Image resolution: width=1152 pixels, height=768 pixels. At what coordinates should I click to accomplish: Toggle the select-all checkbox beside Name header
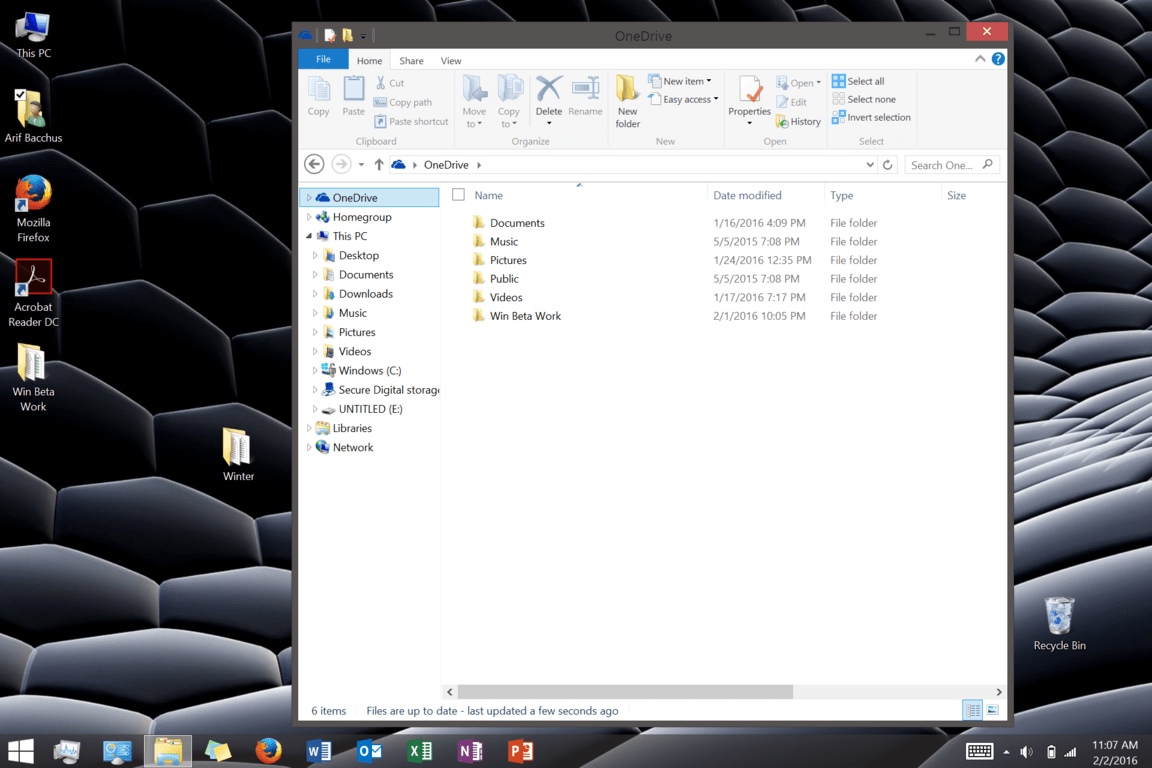pyautogui.click(x=458, y=195)
